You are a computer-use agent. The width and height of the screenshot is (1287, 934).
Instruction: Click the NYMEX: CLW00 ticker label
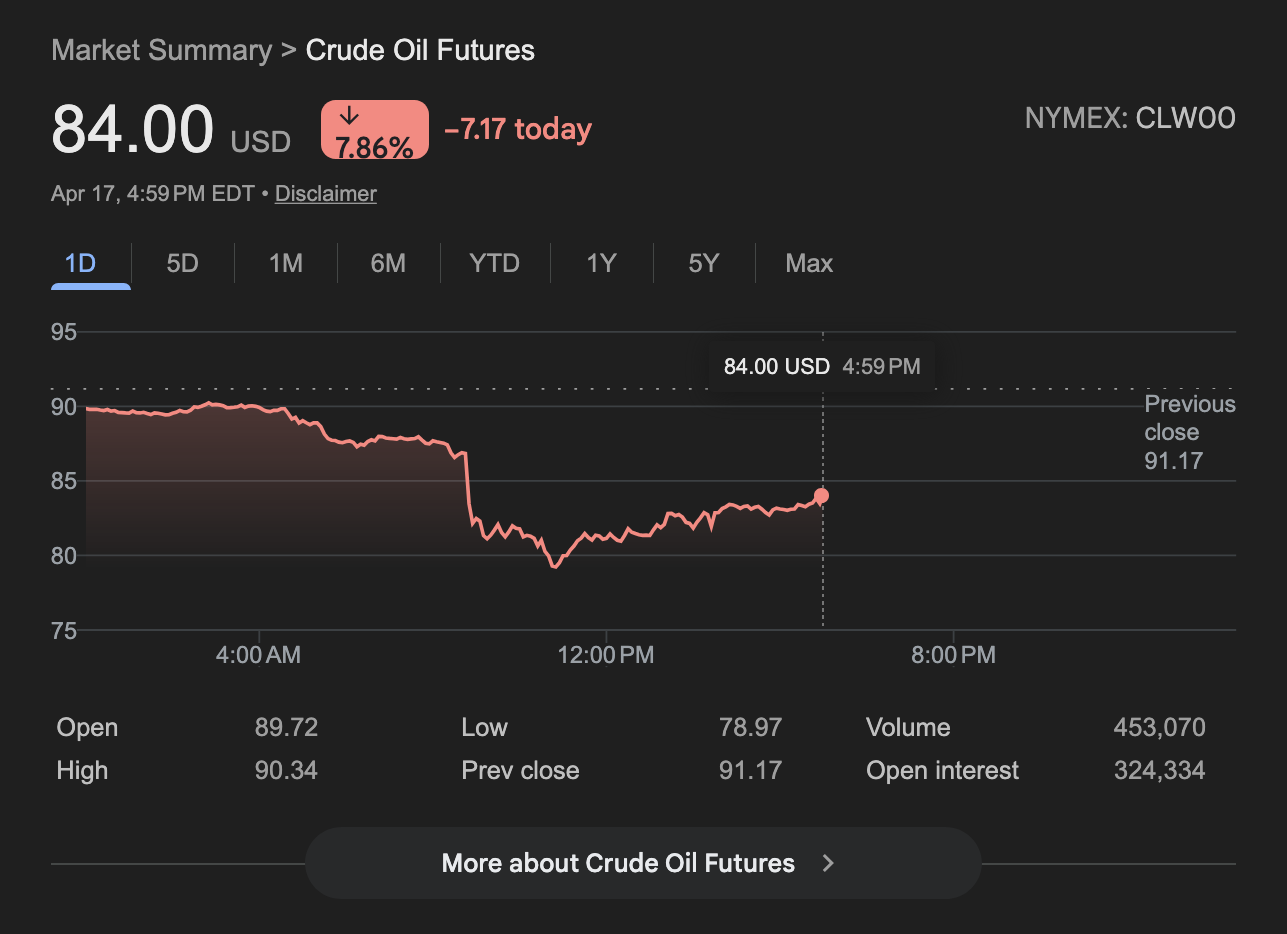click(1130, 119)
